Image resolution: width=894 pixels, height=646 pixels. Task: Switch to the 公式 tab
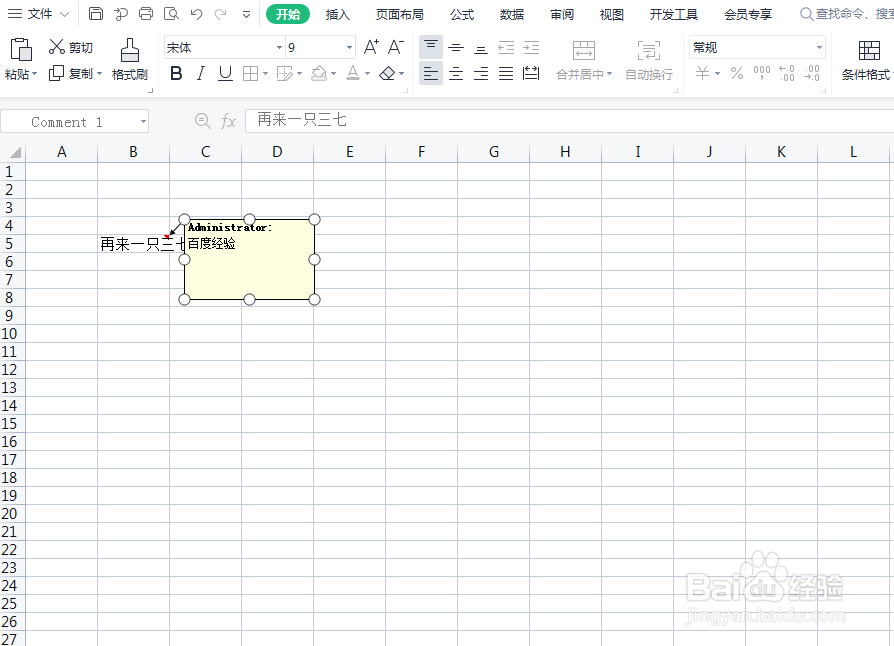pyautogui.click(x=462, y=14)
